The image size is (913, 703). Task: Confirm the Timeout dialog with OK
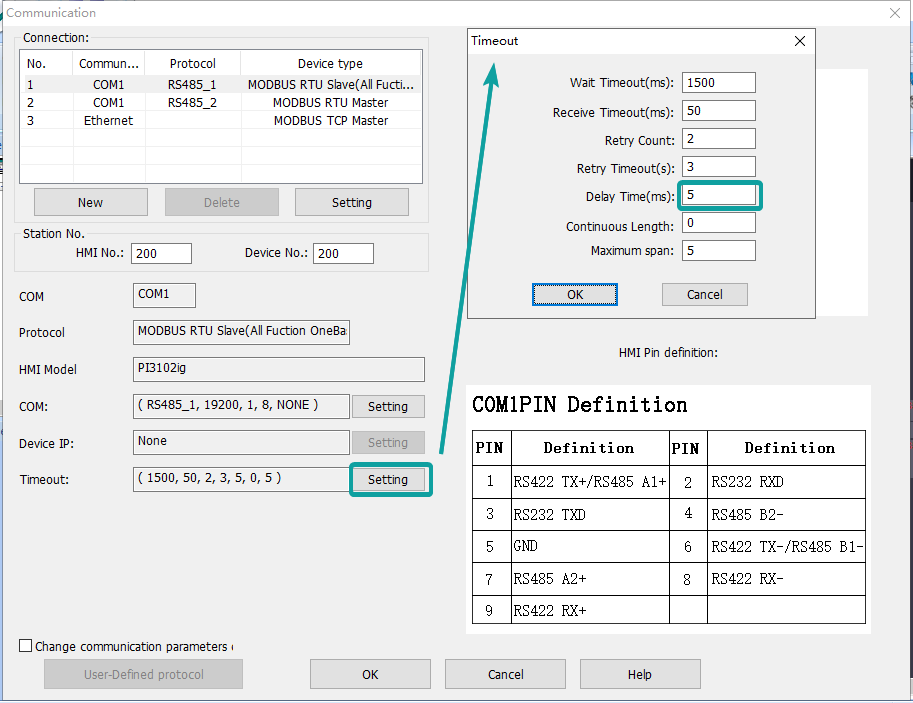click(x=575, y=295)
